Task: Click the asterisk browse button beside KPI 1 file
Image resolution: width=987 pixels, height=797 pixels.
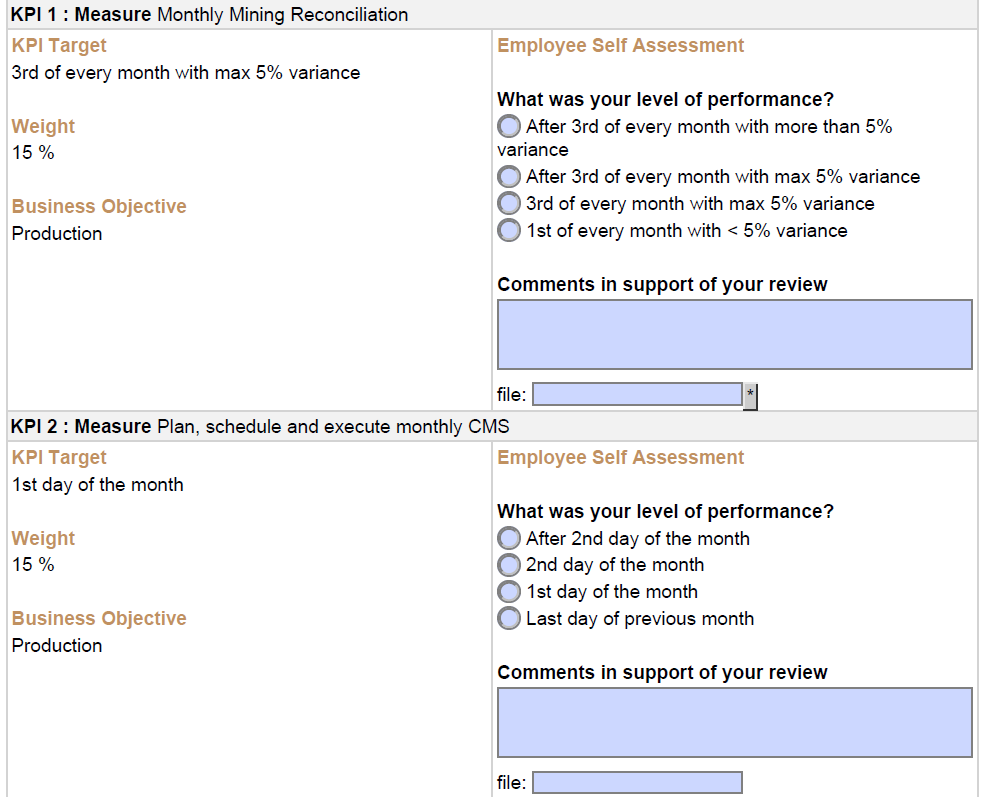Action: coord(750,396)
